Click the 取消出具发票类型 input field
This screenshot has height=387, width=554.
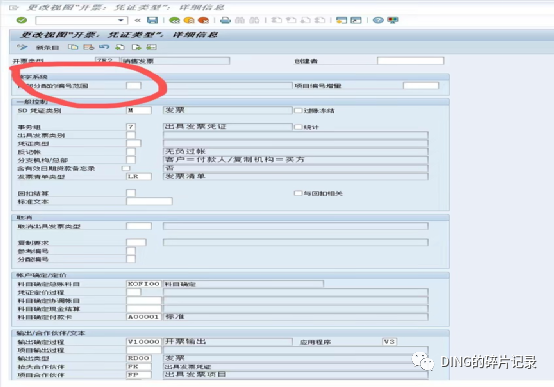pyautogui.click(x=139, y=226)
